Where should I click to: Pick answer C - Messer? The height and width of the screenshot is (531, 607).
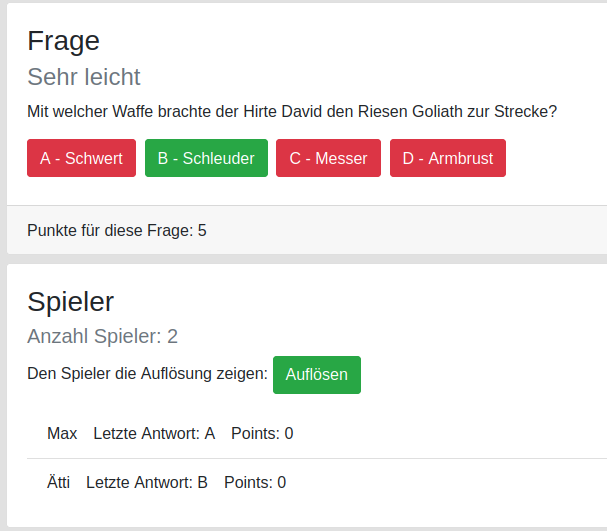328,158
